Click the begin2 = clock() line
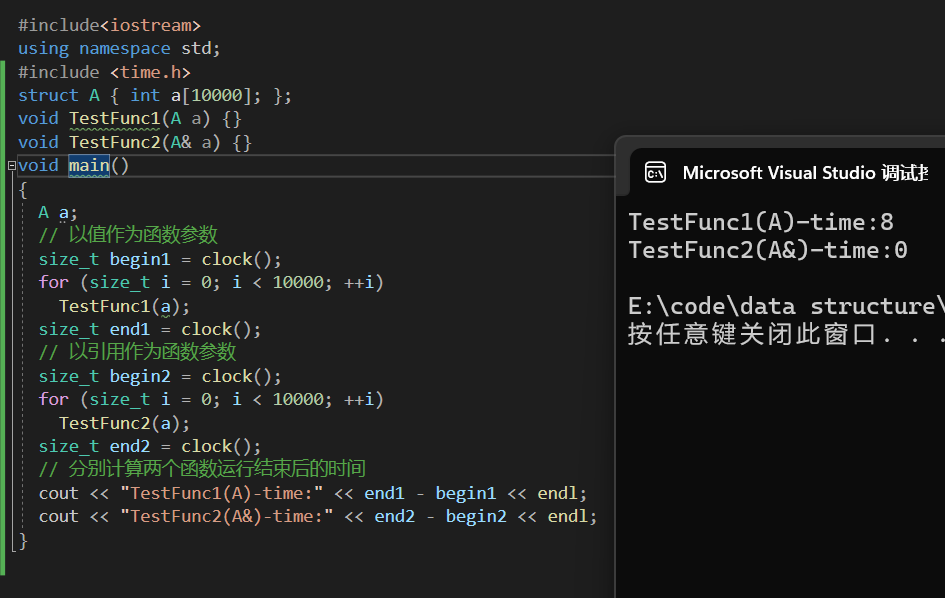Image resolution: width=945 pixels, height=598 pixels. coord(160,376)
